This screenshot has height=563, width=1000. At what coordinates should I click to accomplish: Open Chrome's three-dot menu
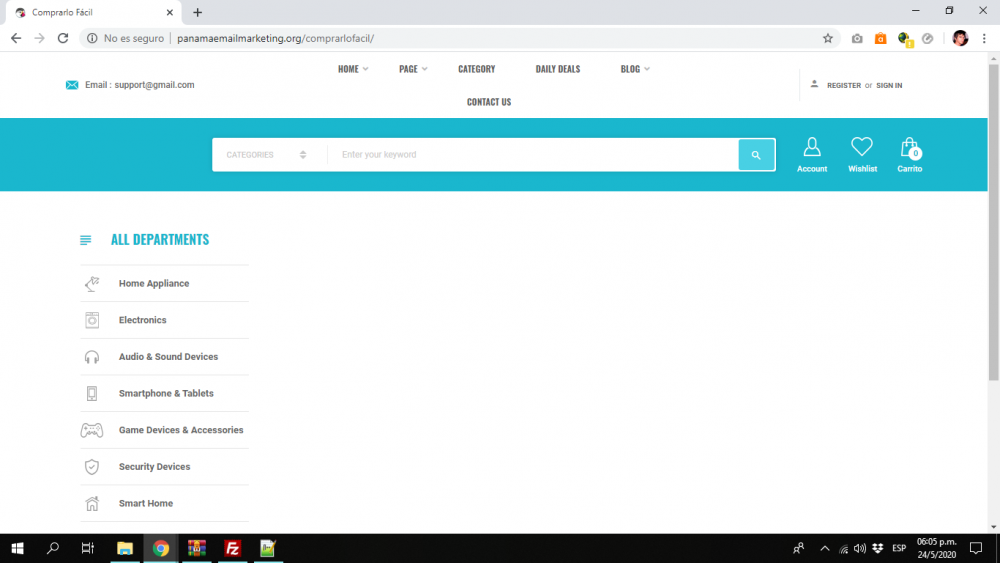[984, 38]
